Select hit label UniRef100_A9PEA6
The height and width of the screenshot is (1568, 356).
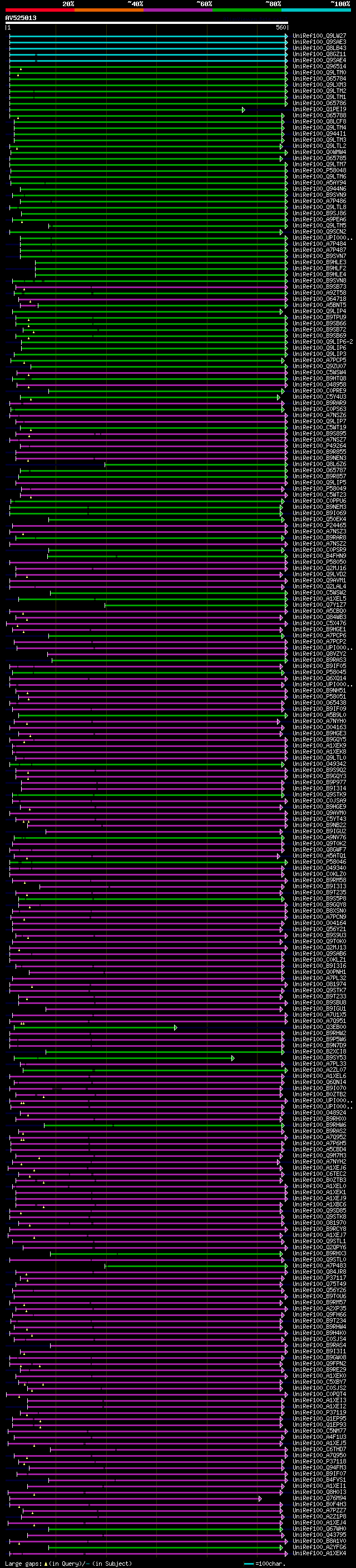(x=319, y=220)
